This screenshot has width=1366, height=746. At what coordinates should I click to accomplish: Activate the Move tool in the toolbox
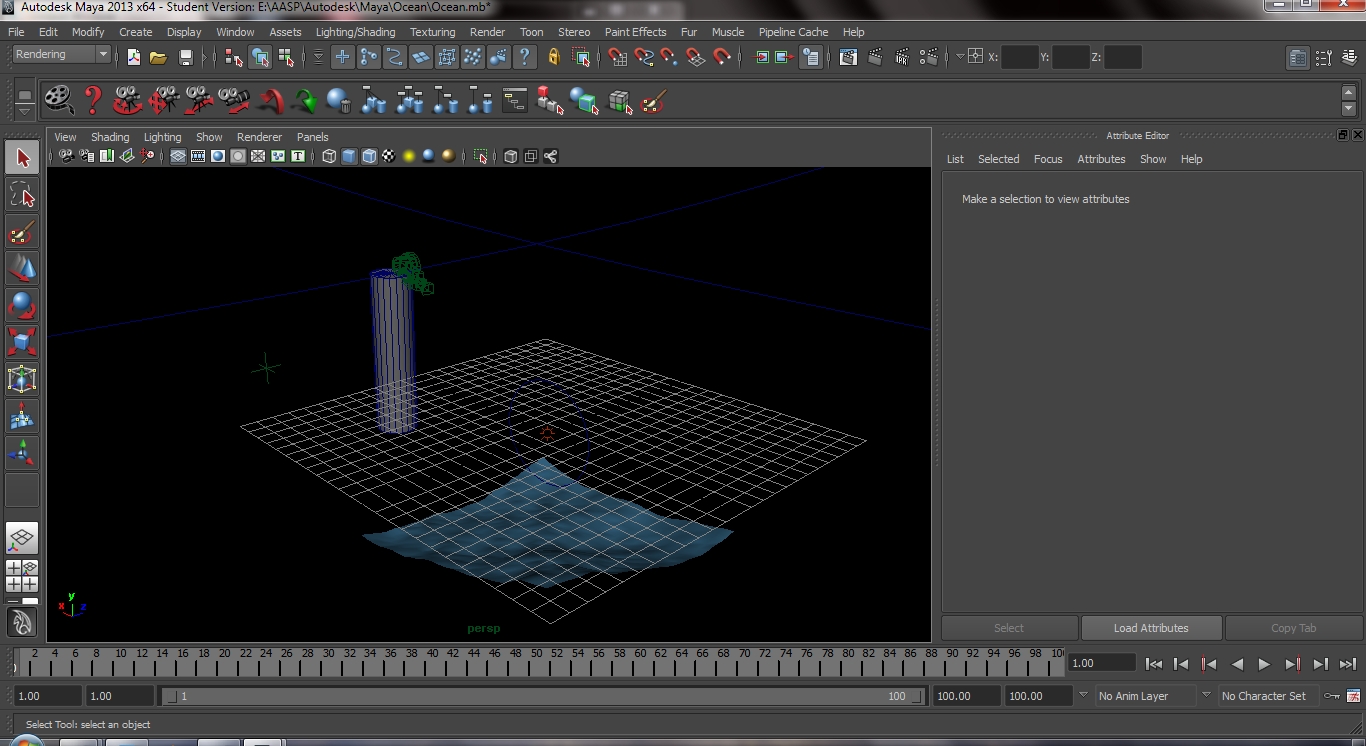coord(22,268)
